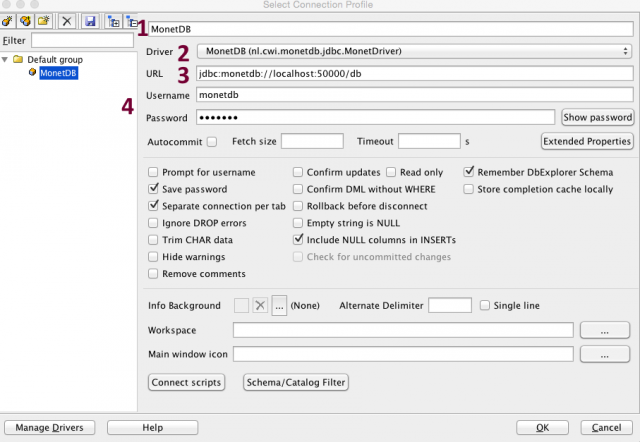Image resolution: width=640 pixels, height=442 pixels.
Task: Expand all profile groups
Action: click(112, 20)
